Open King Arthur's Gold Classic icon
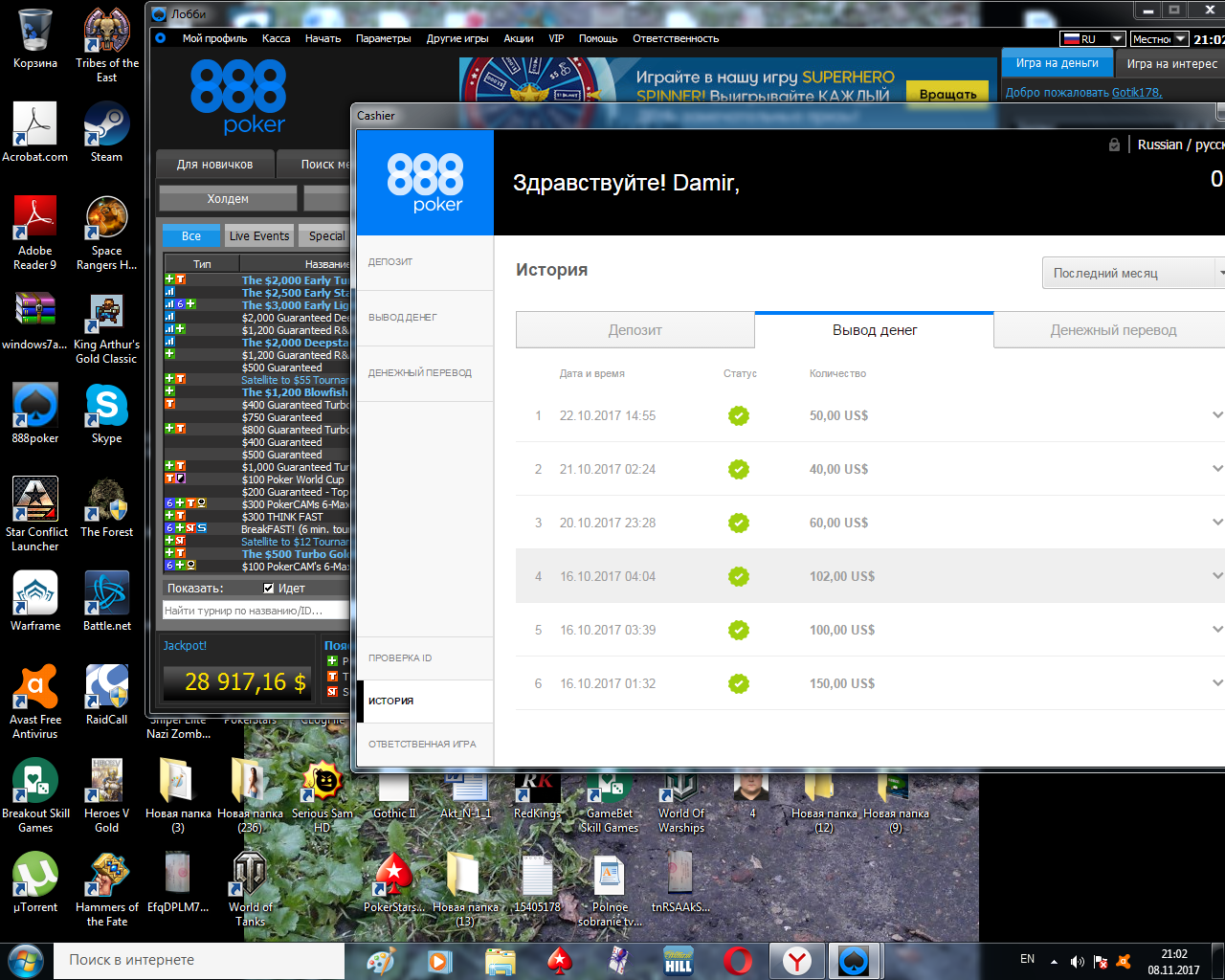The height and width of the screenshot is (980, 1225). 107,327
